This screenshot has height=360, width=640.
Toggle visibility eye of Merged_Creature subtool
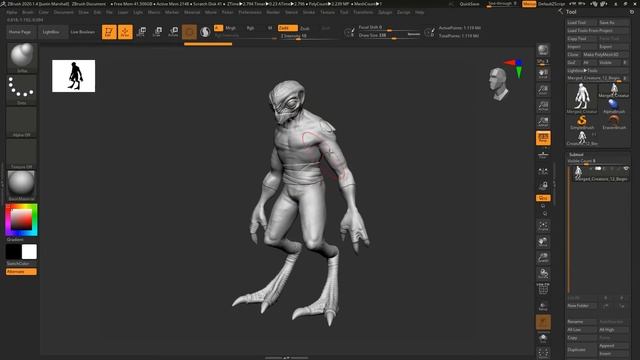(x=626, y=169)
